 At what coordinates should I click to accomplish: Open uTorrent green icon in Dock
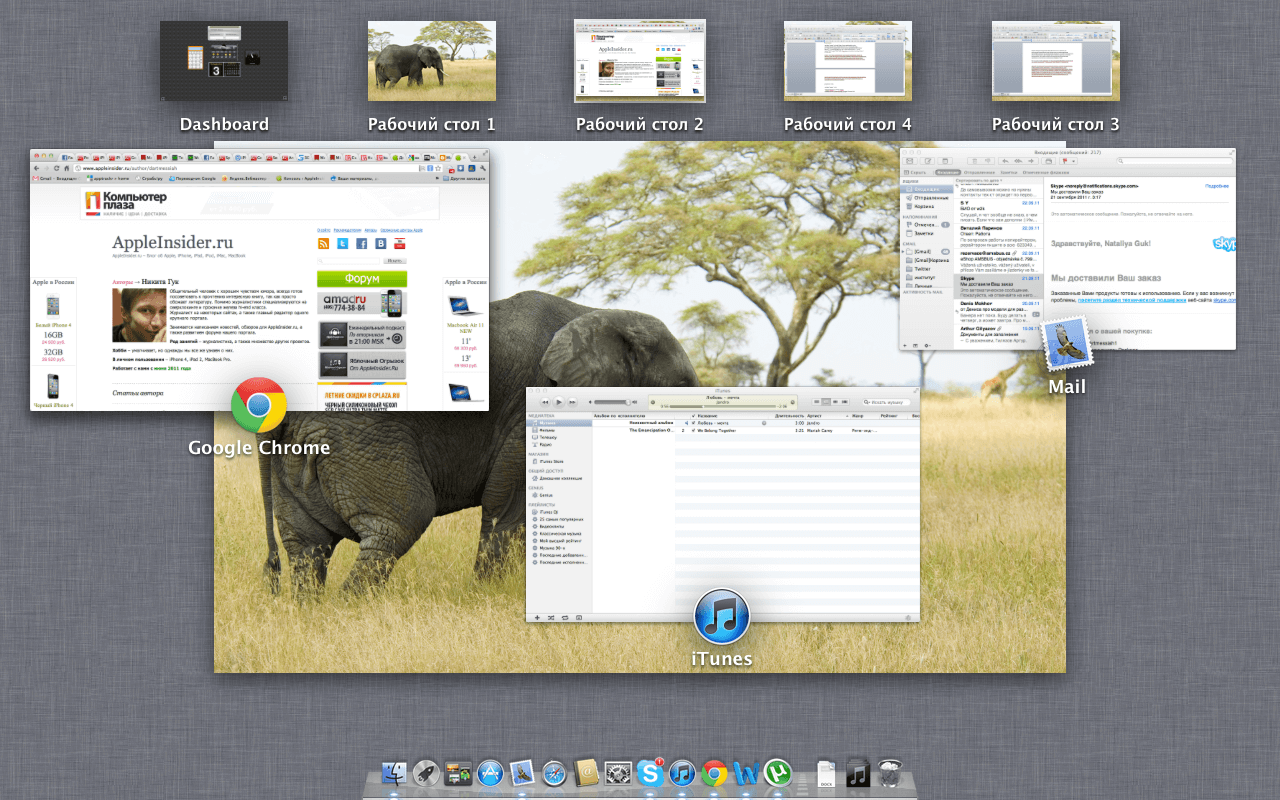click(x=777, y=773)
